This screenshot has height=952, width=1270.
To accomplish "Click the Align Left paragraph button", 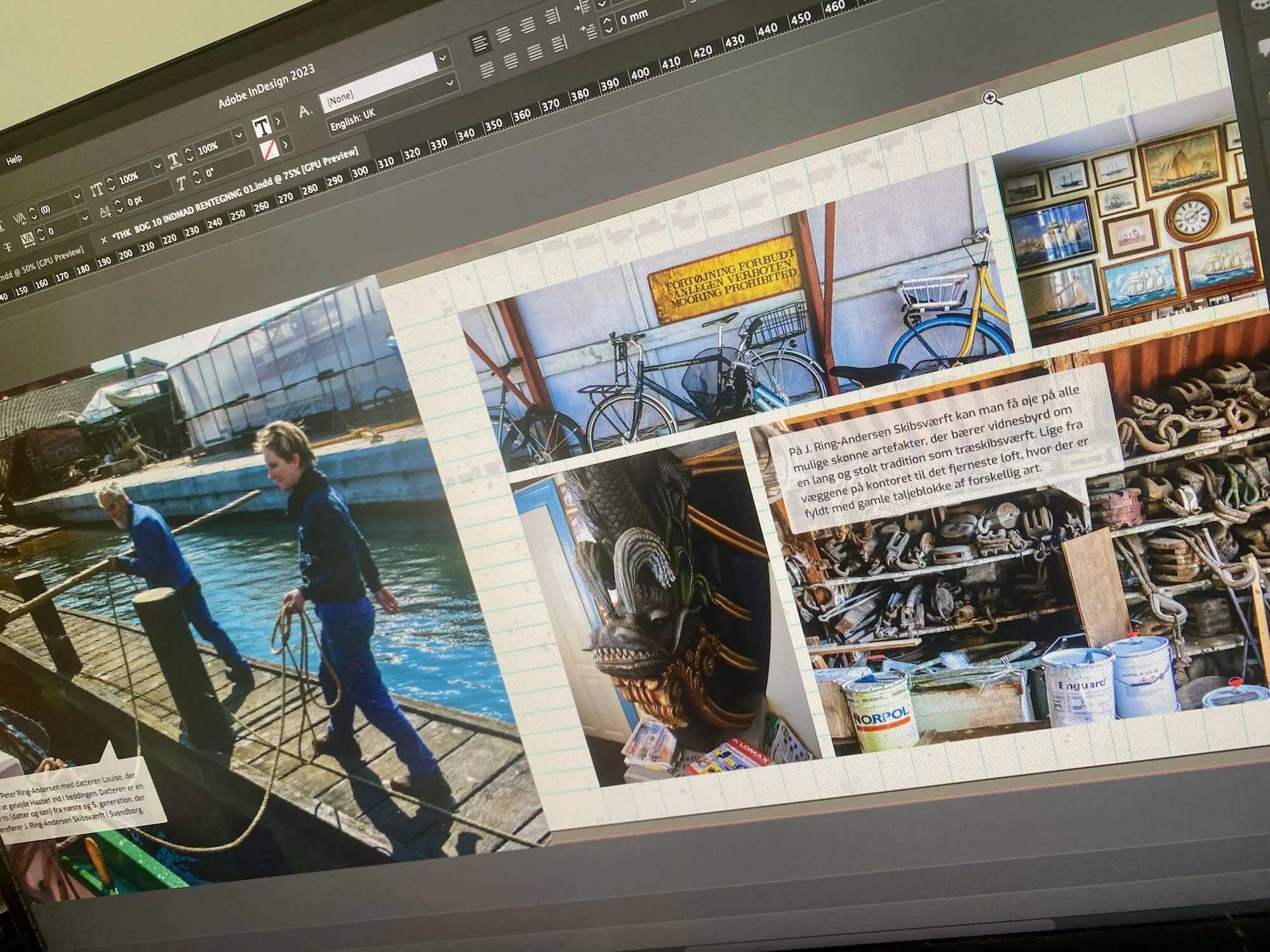I will 480,44.
